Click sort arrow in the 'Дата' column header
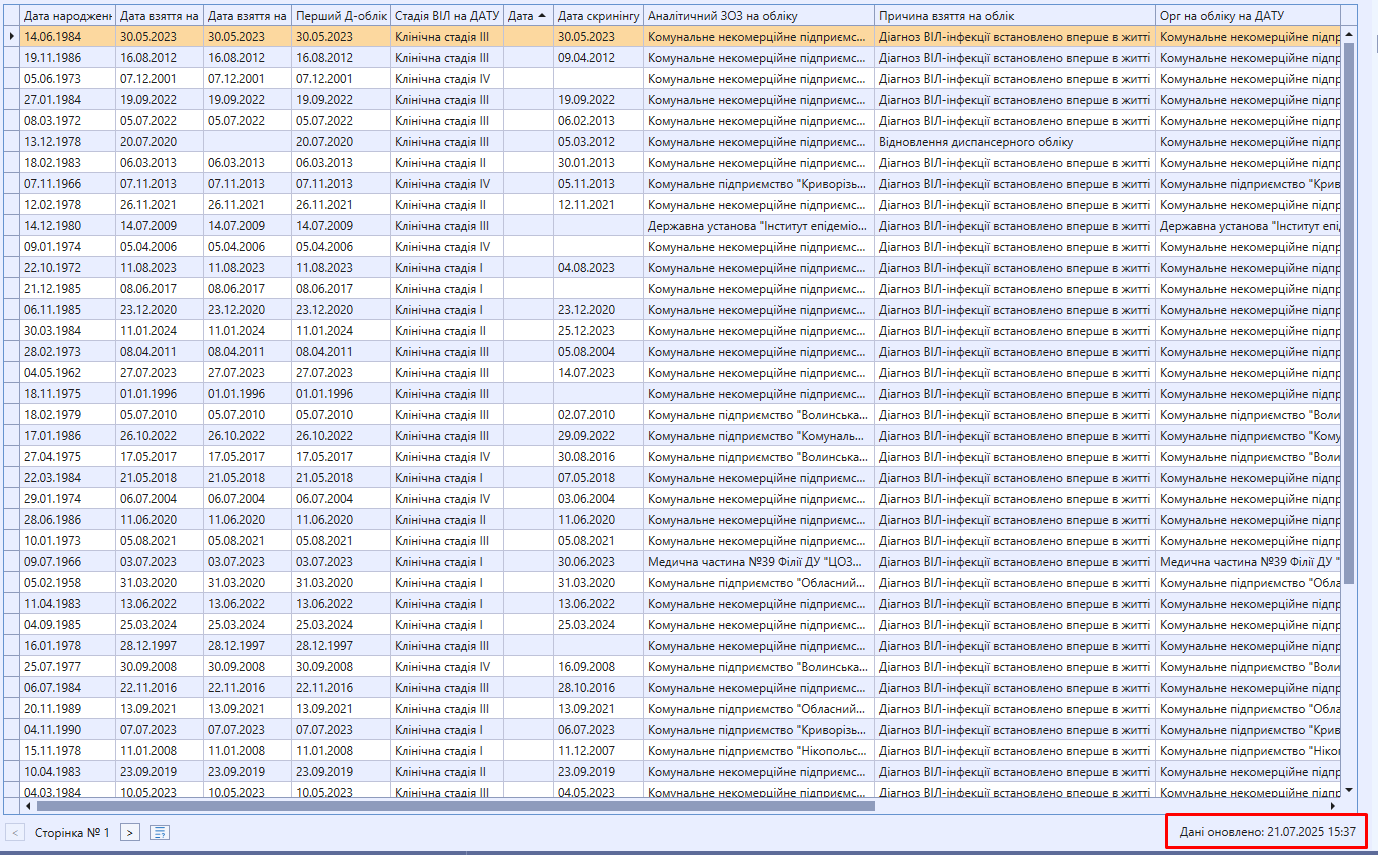Screen dimensions: 1378x855 [x=542, y=16]
